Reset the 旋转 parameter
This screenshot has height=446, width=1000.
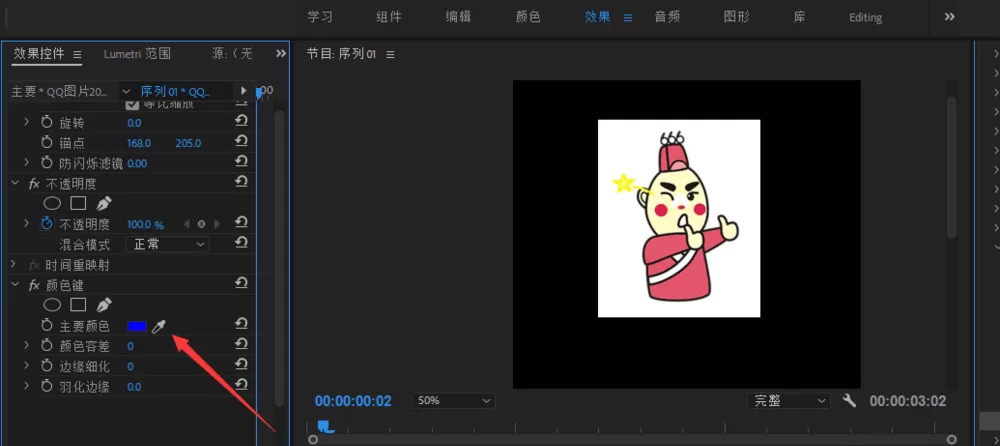point(241,121)
